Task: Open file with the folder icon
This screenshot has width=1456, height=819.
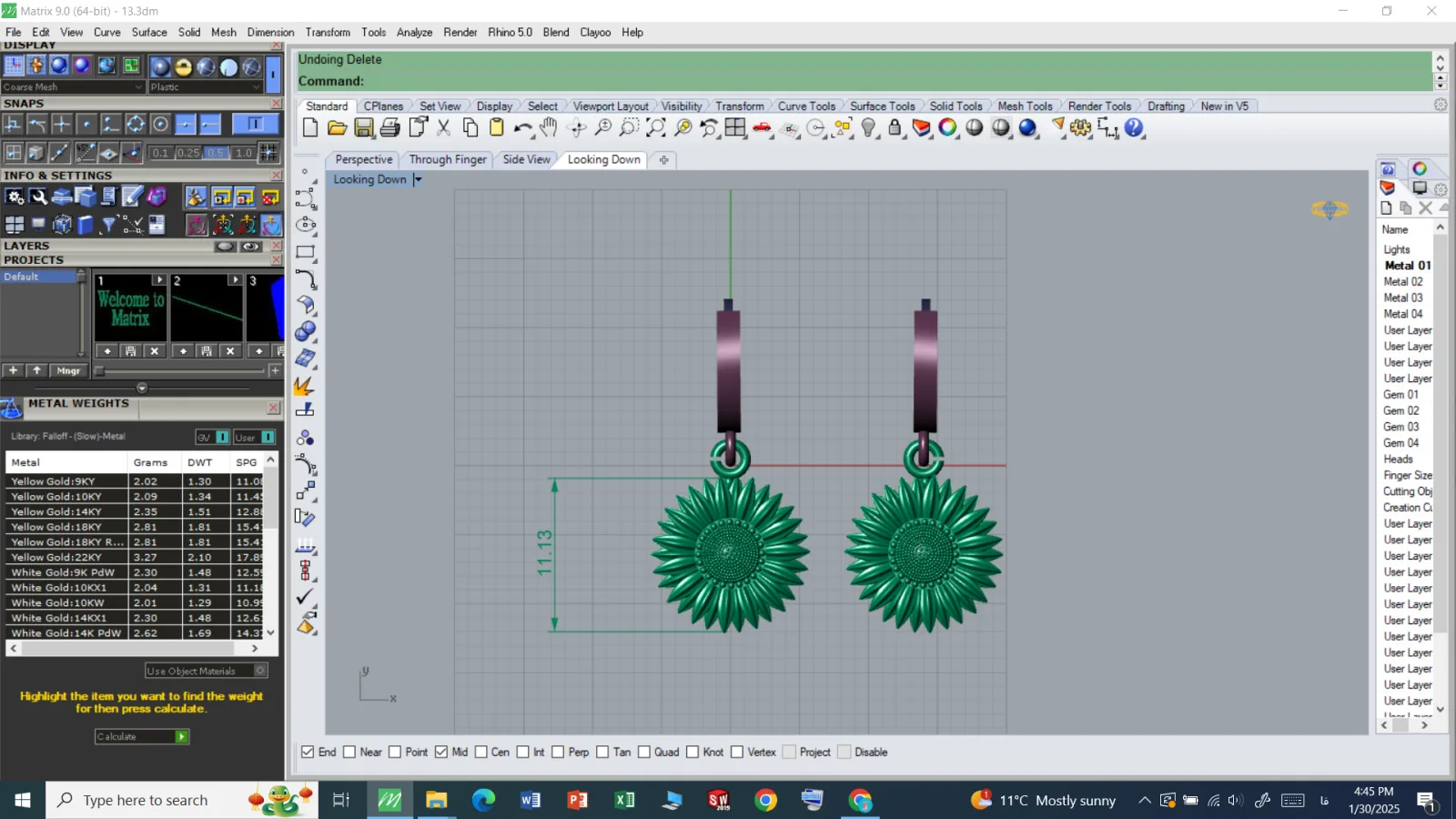Action: [337, 128]
